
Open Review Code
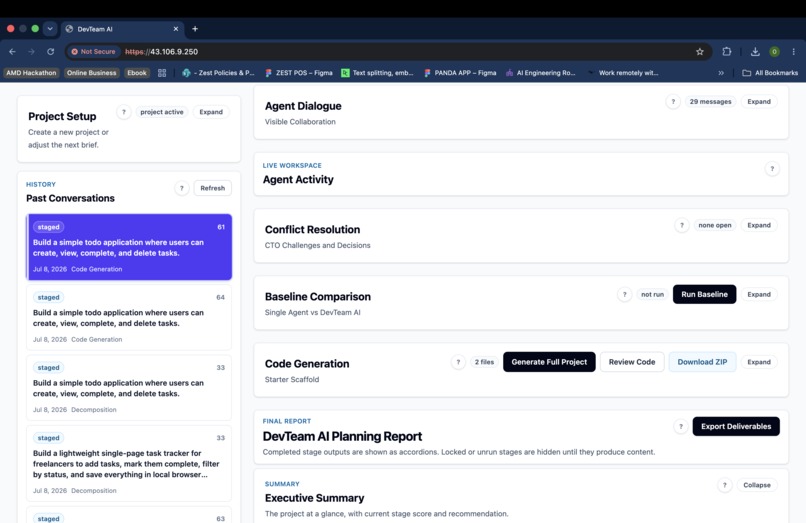click(632, 362)
